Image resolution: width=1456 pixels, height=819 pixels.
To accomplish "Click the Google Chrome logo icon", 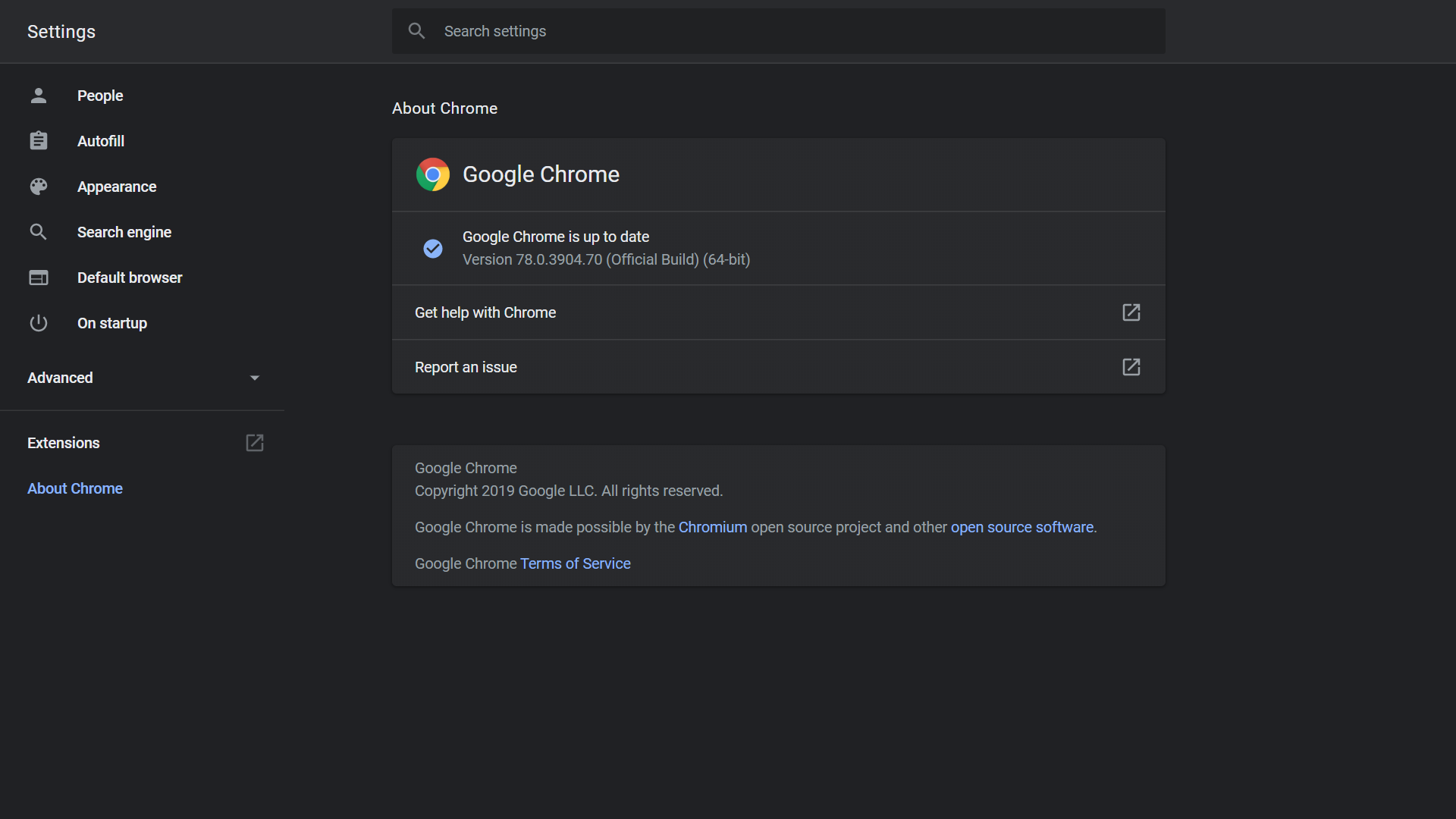I will click(433, 174).
